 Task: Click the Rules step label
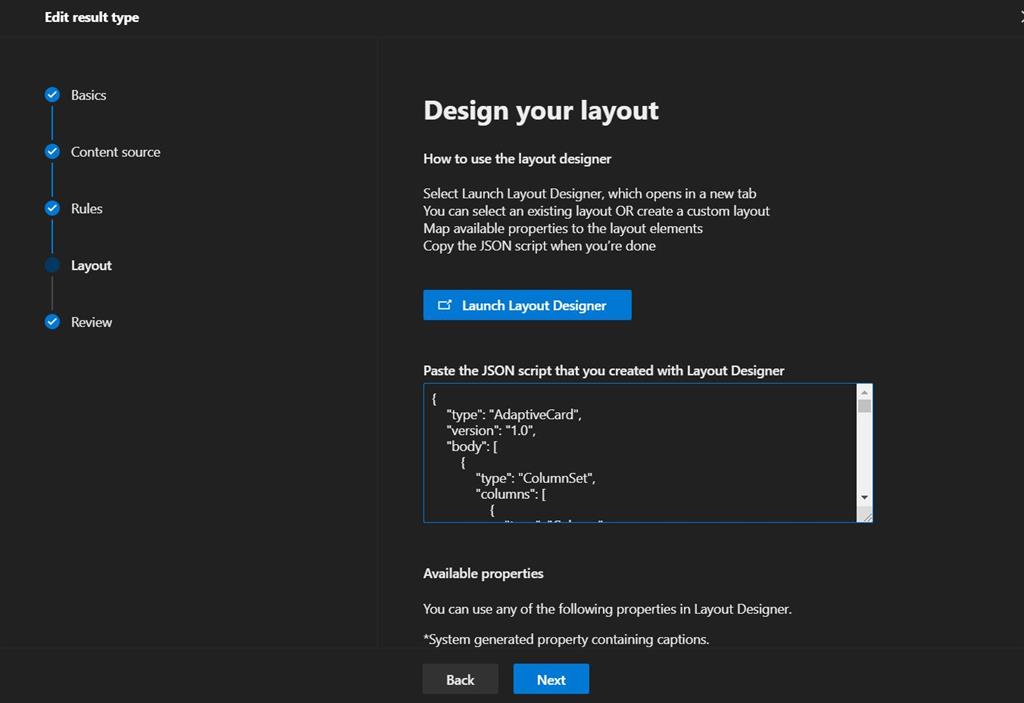pyautogui.click(x=85, y=208)
